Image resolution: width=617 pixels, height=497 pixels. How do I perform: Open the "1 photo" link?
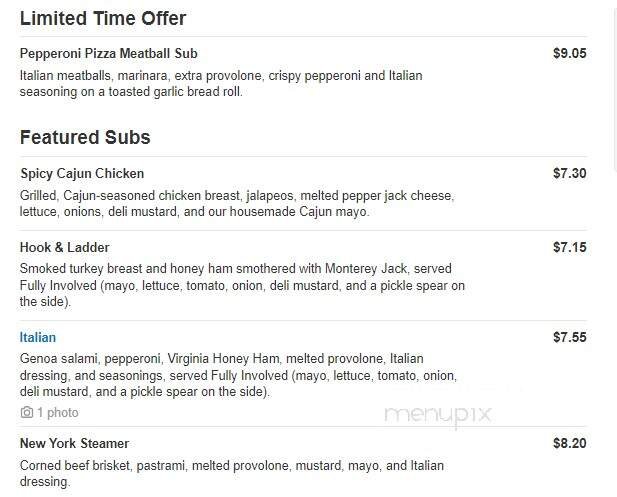tap(57, 413)
